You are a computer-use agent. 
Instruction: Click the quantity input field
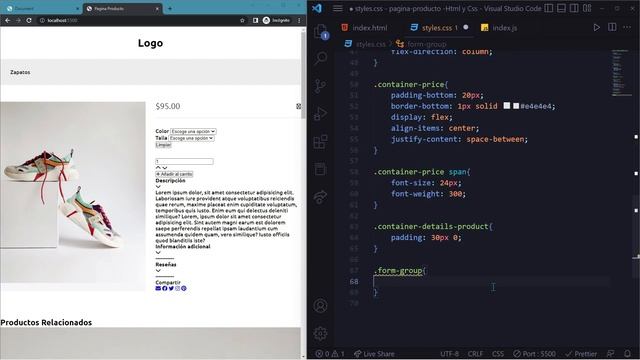pos(184,161)
